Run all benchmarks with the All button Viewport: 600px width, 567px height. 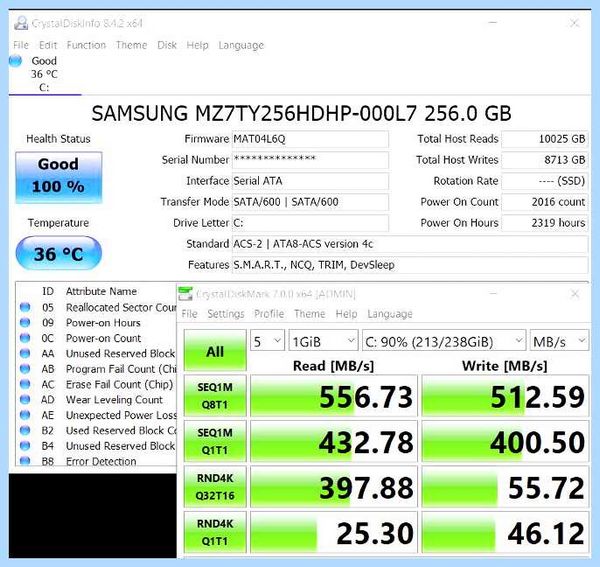tap(215, 350)
